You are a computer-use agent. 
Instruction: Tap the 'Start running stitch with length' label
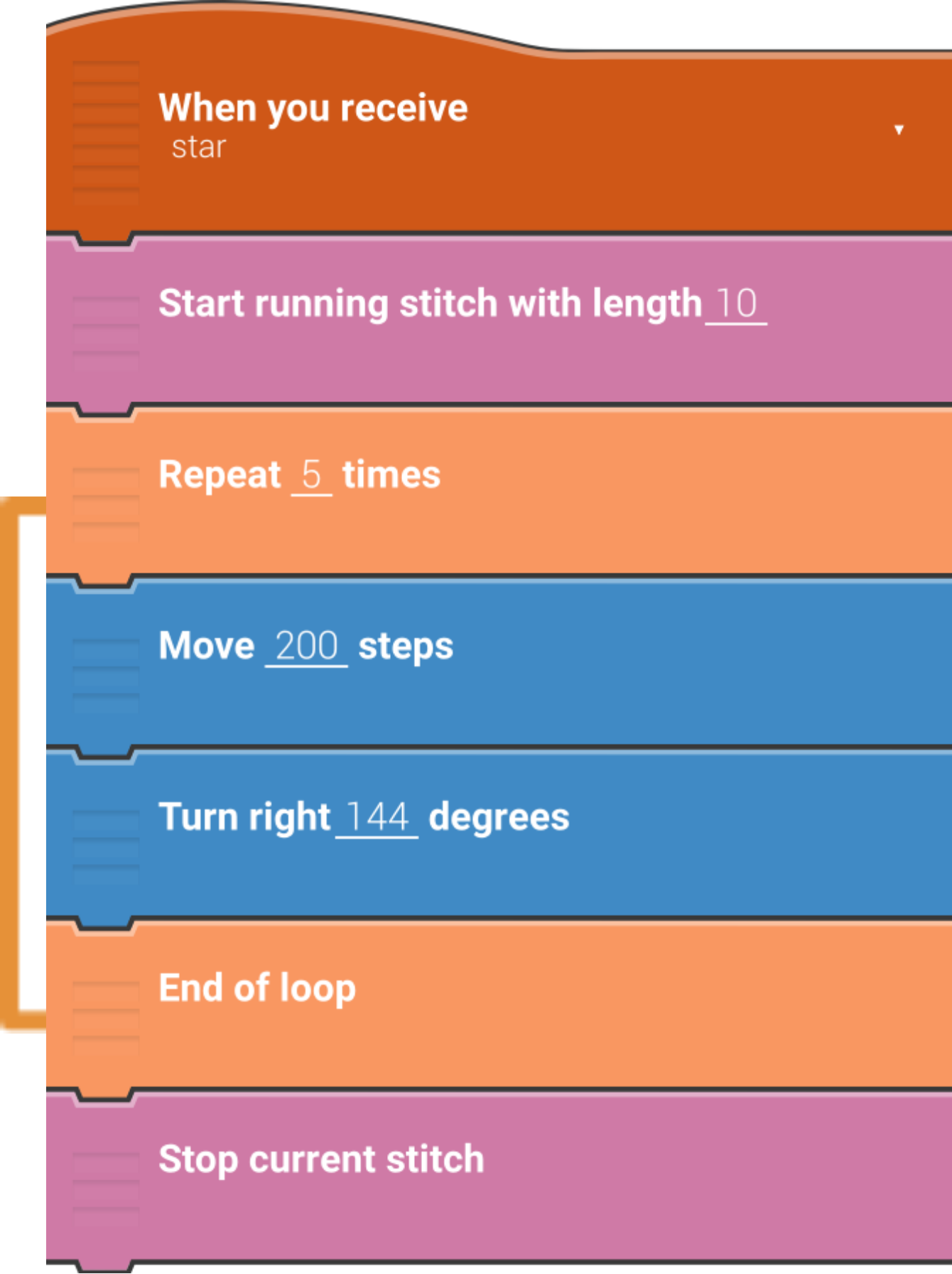(430, 304)
